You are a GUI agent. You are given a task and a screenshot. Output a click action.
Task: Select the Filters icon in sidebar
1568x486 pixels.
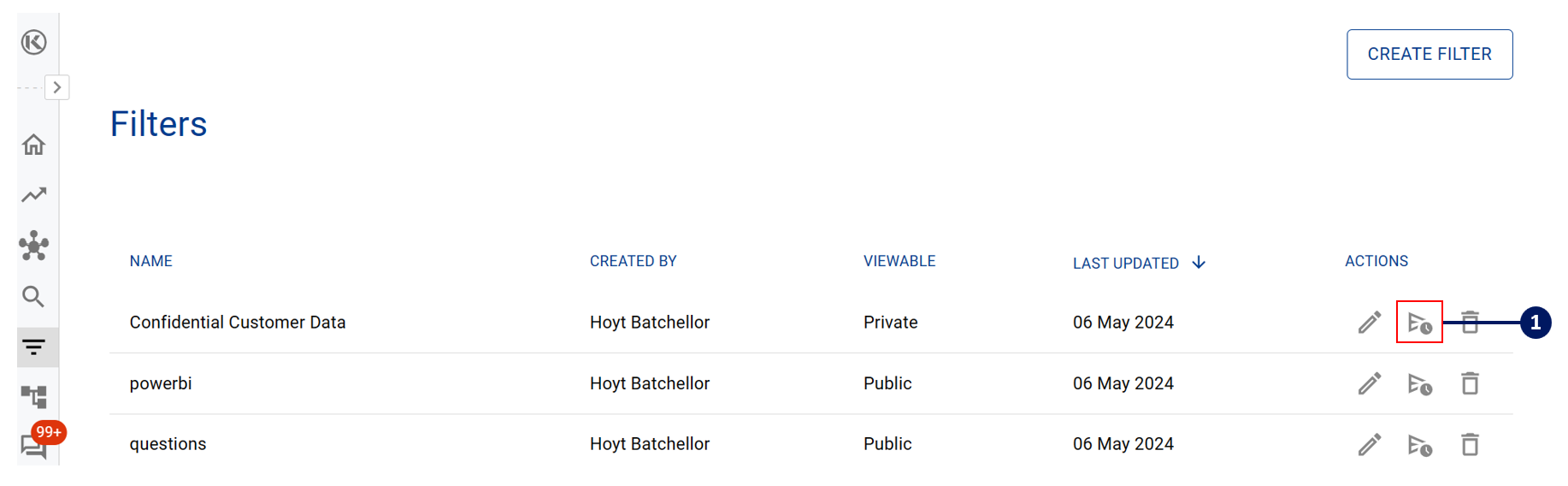(x=33, y=347)
